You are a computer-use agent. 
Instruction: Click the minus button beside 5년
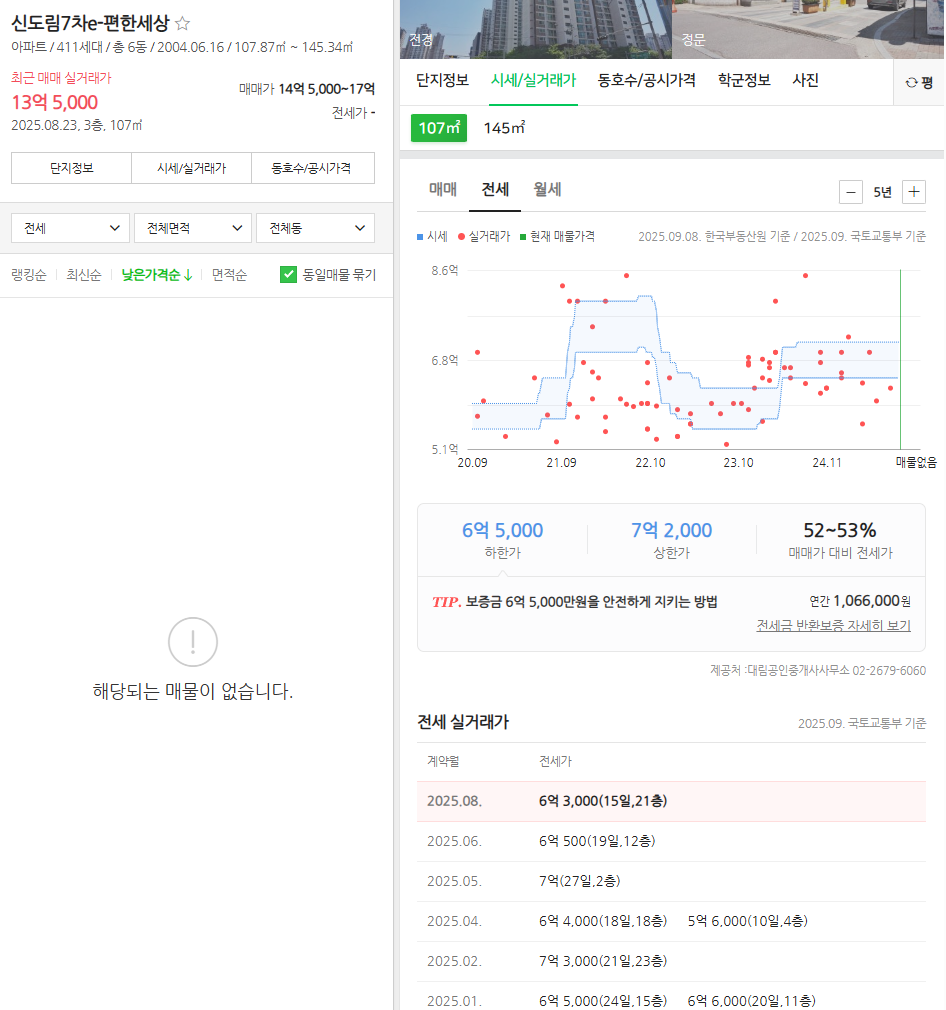[x=850, y=192]
